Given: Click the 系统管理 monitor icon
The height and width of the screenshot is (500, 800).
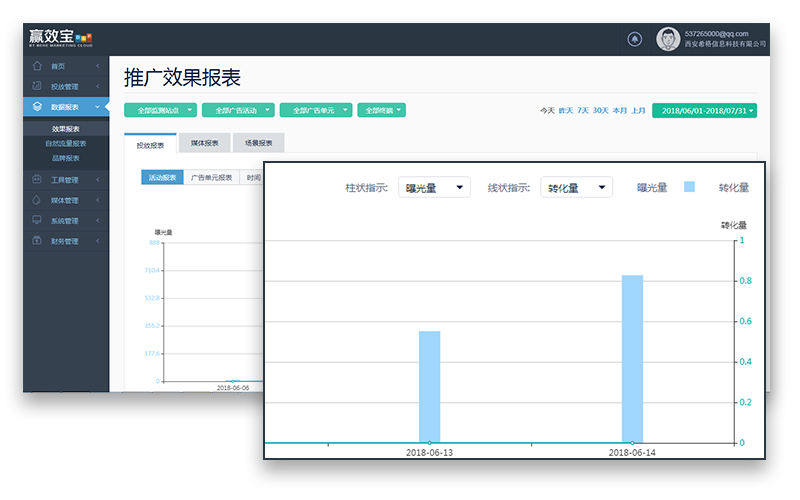Looking at the screenshot, I should 37,220.
